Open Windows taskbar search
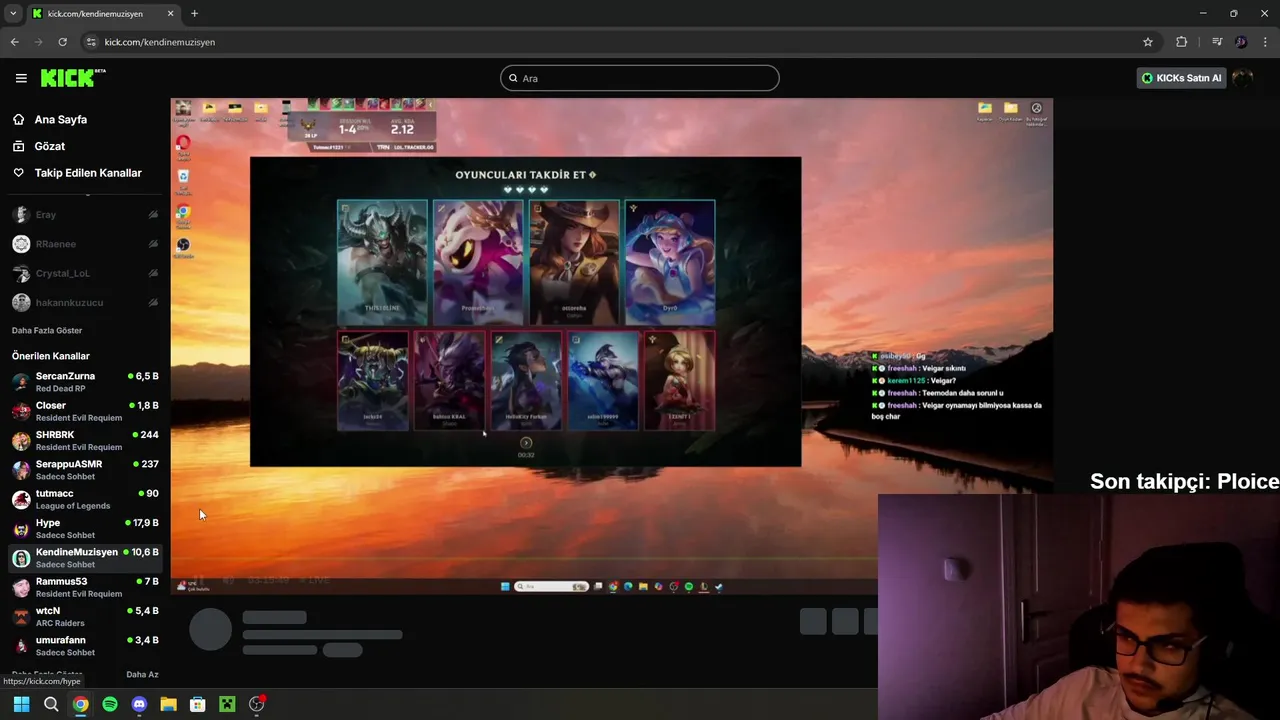Screen dimensions: 1280x720 (x=51, y=704)
